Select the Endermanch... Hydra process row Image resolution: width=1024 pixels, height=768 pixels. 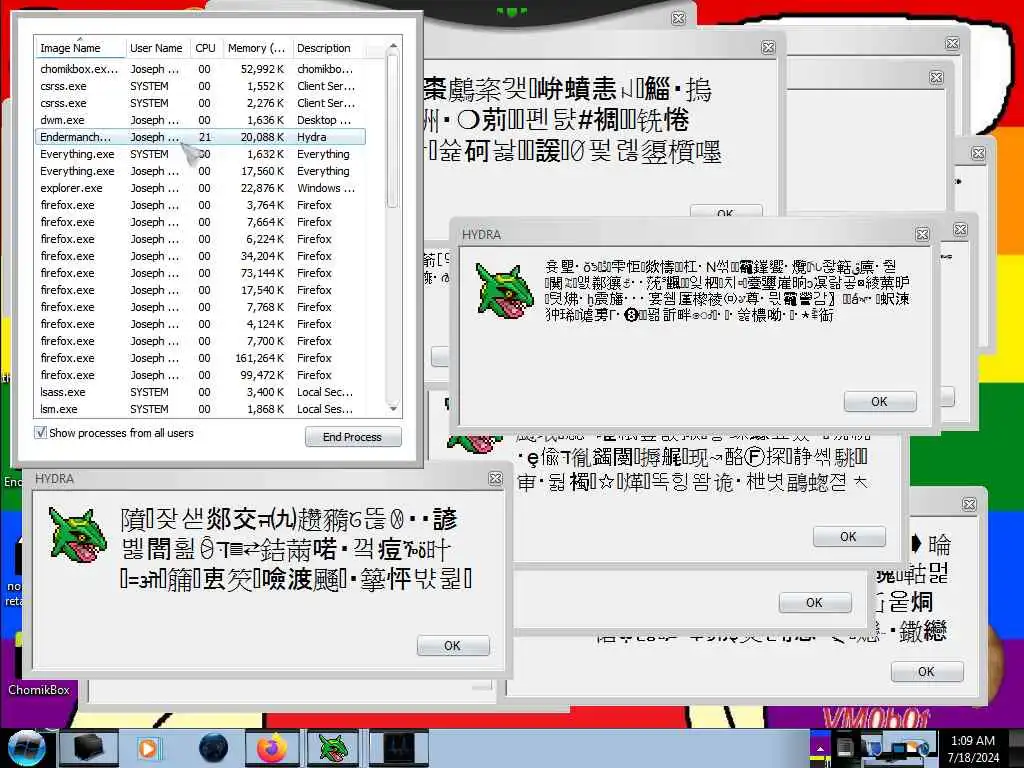pyautogui.click(x=200, y=136)
